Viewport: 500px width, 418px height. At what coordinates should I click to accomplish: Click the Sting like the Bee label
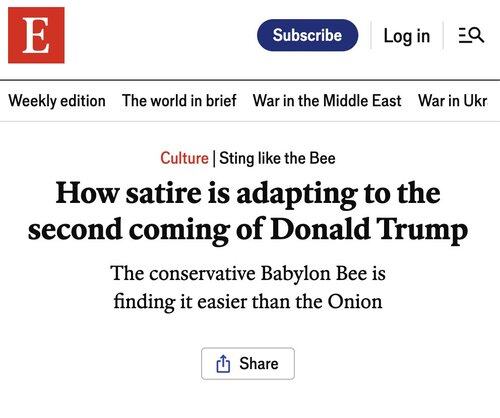point(277,158)
